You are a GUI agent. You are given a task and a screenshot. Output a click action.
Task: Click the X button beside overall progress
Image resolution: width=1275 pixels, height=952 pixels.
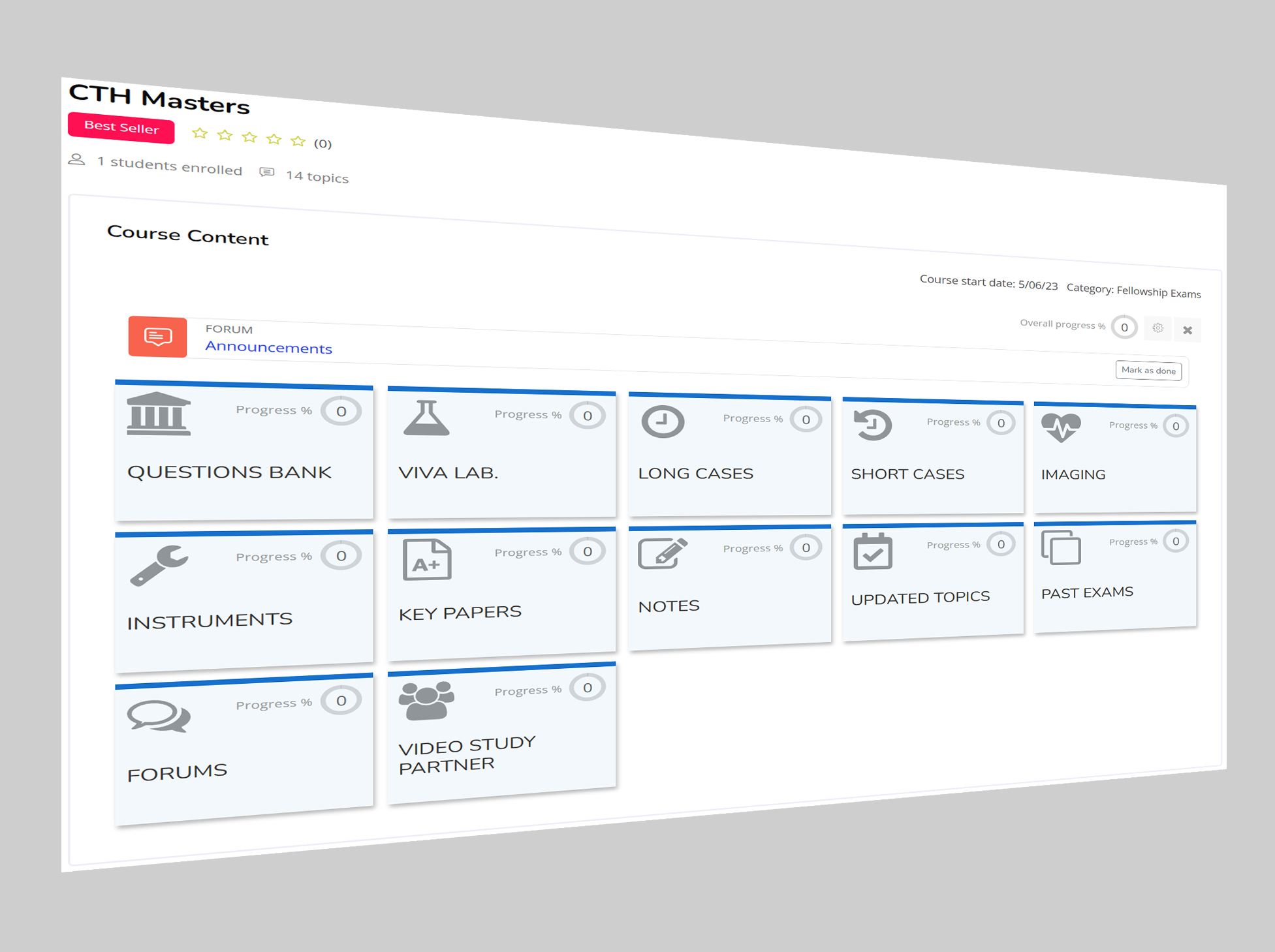coord(1188,330)
